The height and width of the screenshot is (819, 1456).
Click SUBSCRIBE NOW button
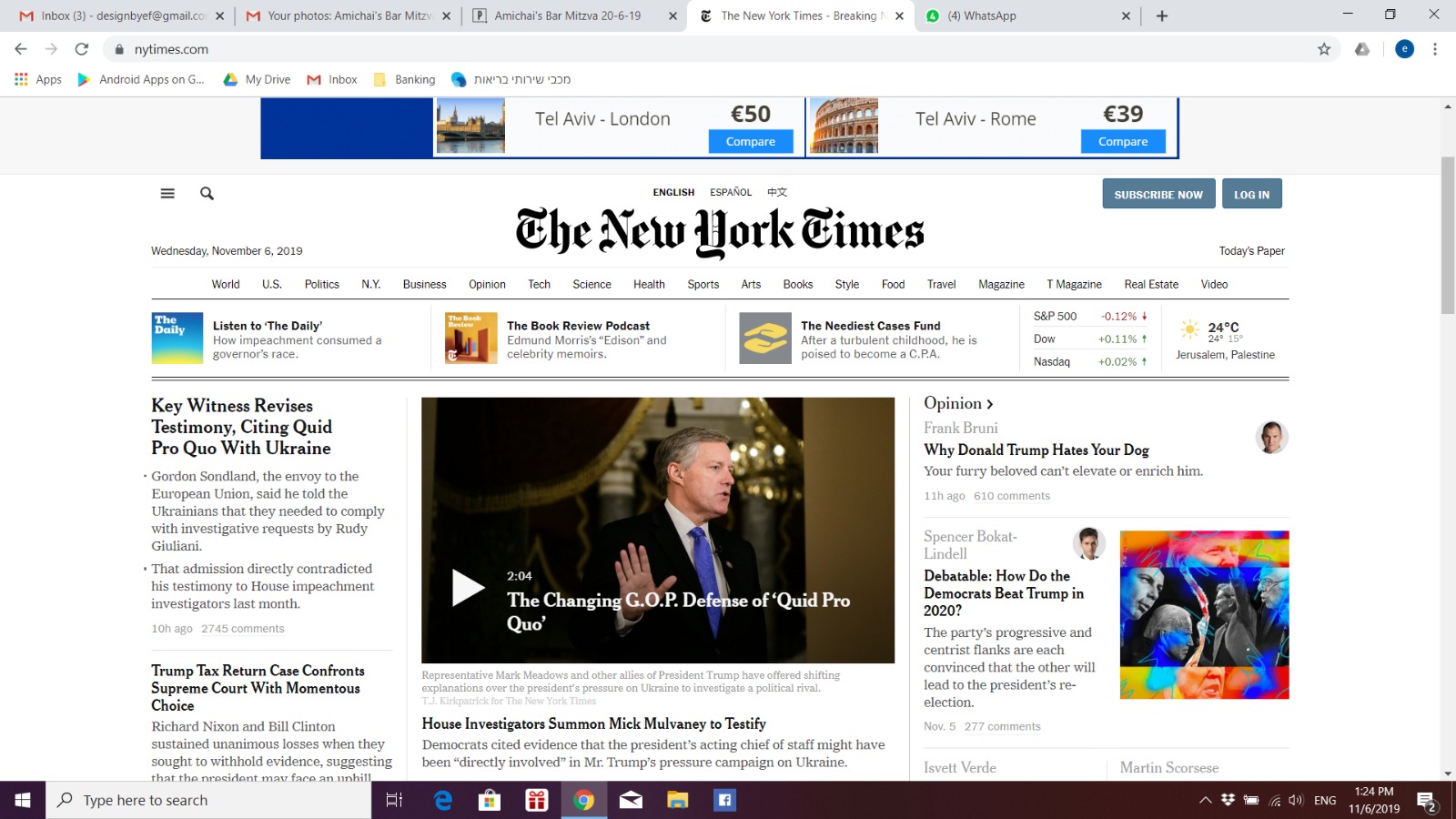(x=1158, y=194)
